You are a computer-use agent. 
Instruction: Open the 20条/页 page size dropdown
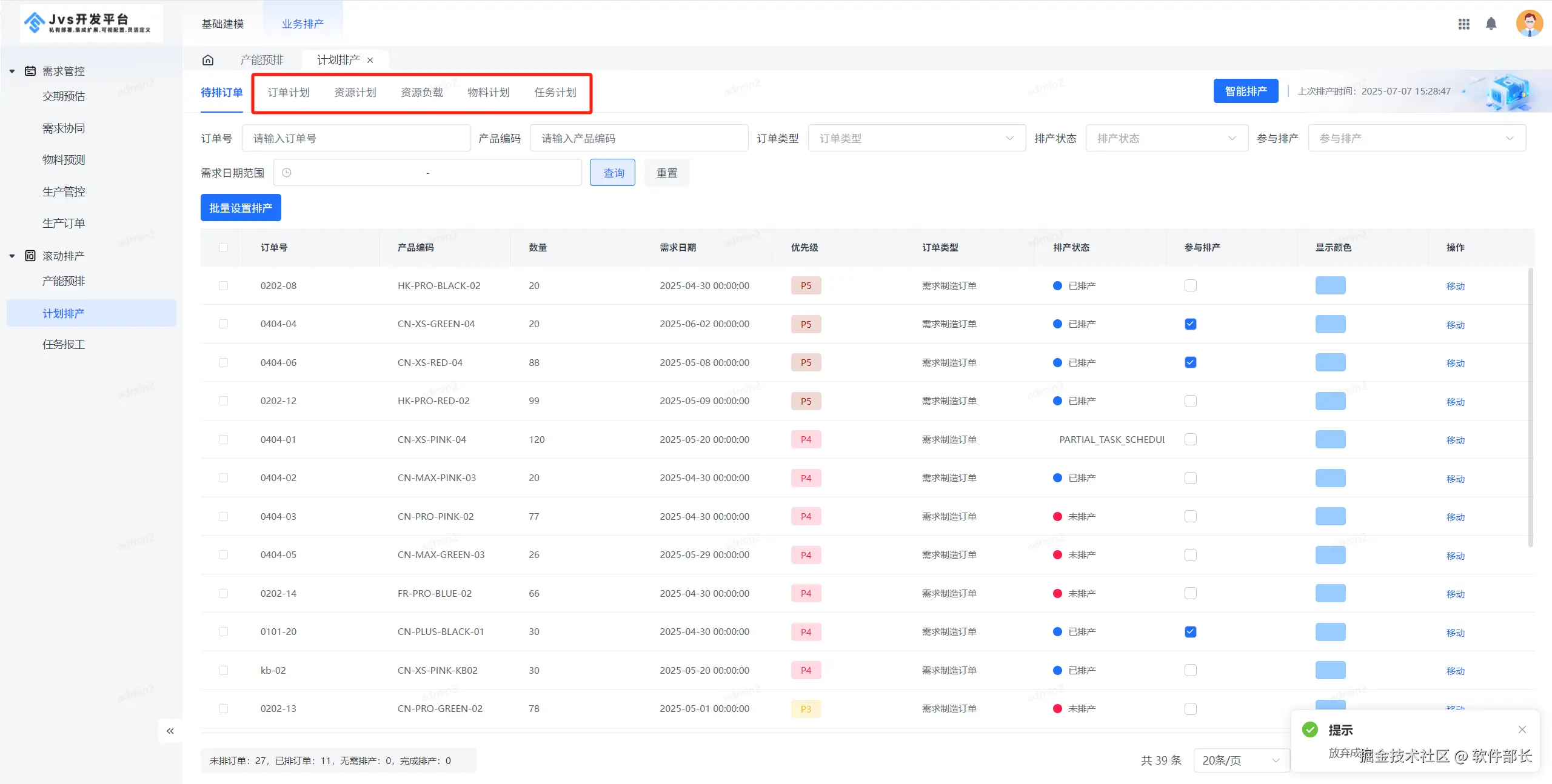1241,760
